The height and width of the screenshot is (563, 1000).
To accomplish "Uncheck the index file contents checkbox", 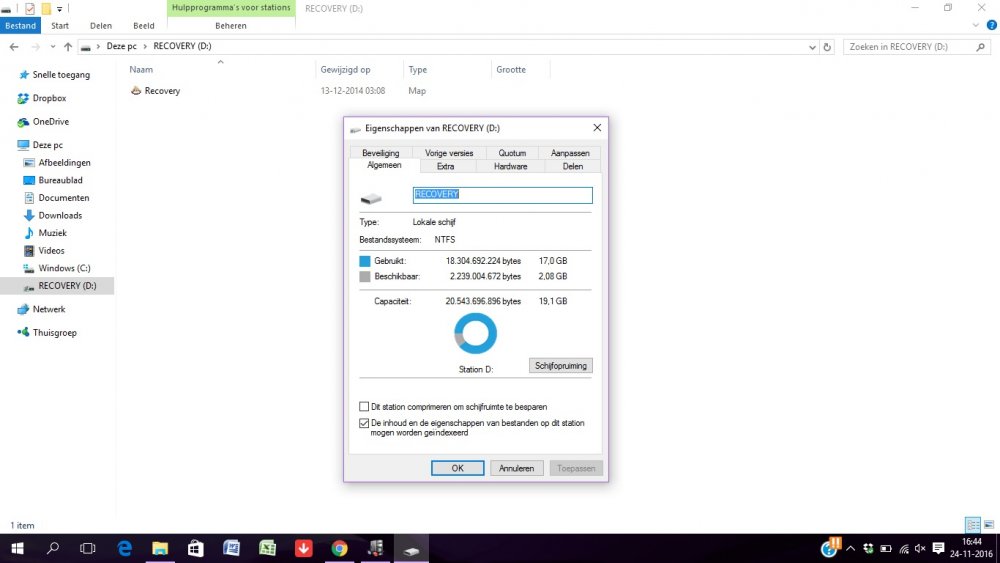I will point(364,423).
